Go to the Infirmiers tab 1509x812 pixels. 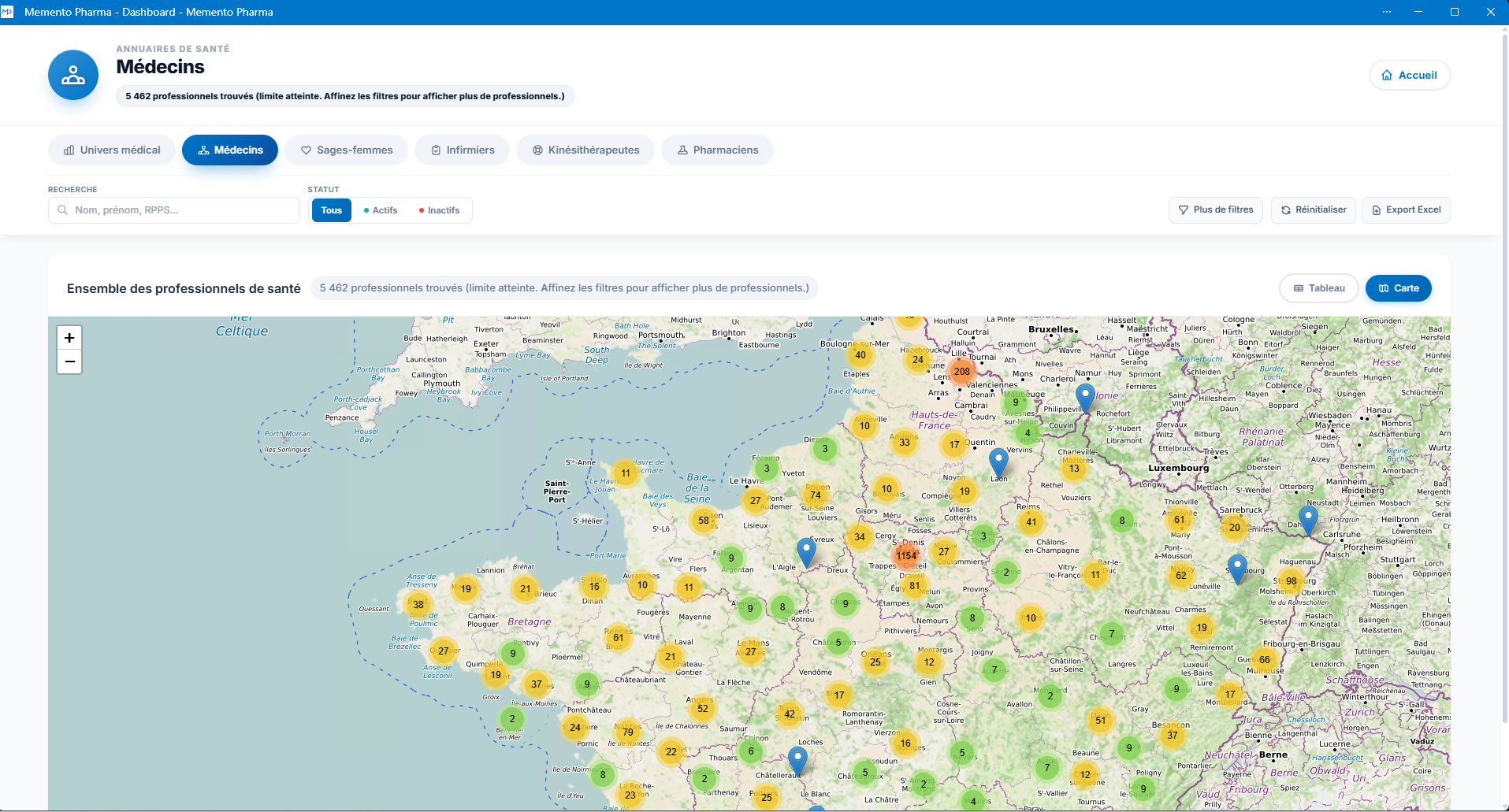pos(463,150)
